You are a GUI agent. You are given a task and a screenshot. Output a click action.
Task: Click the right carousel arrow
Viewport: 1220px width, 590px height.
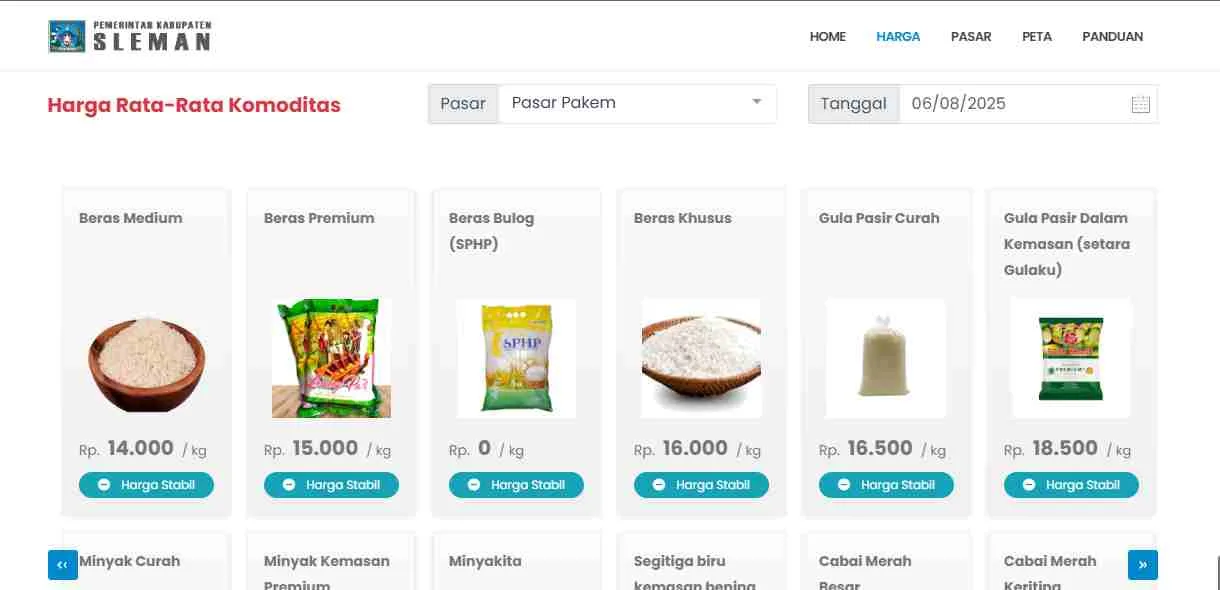tap(1143, 564)
